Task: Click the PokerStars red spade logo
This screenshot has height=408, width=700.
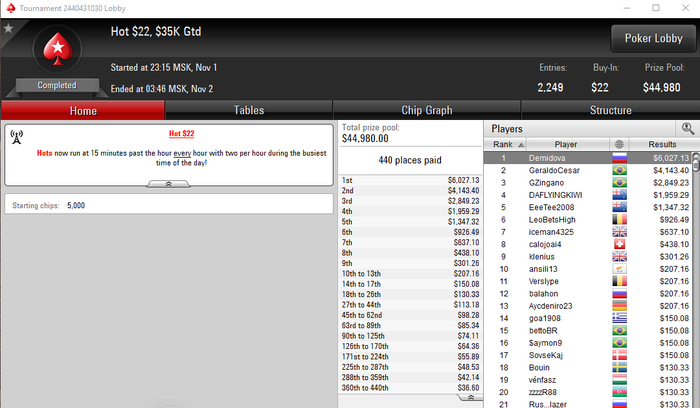Action: [58, 49]
